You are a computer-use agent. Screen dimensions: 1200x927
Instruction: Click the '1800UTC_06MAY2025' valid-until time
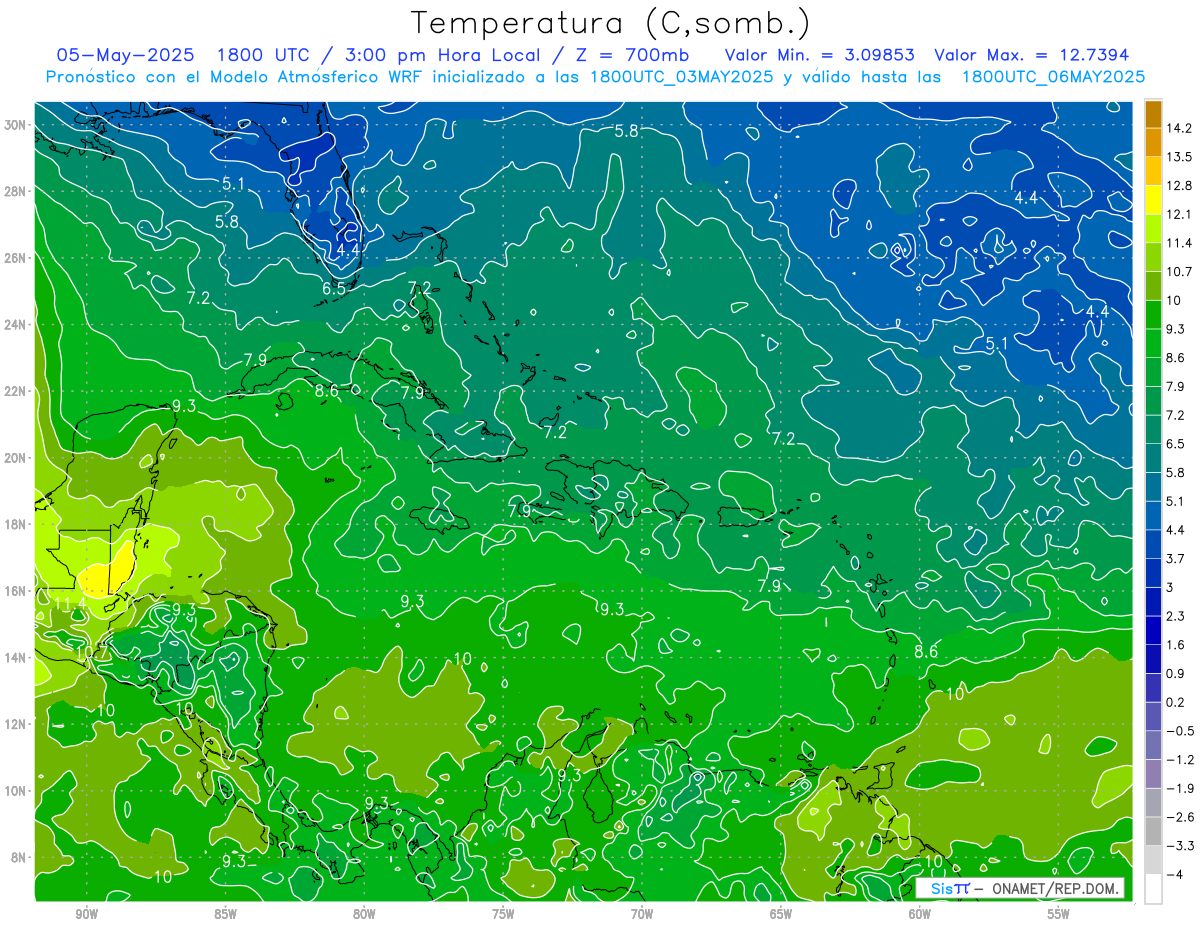click(1053, 77)
